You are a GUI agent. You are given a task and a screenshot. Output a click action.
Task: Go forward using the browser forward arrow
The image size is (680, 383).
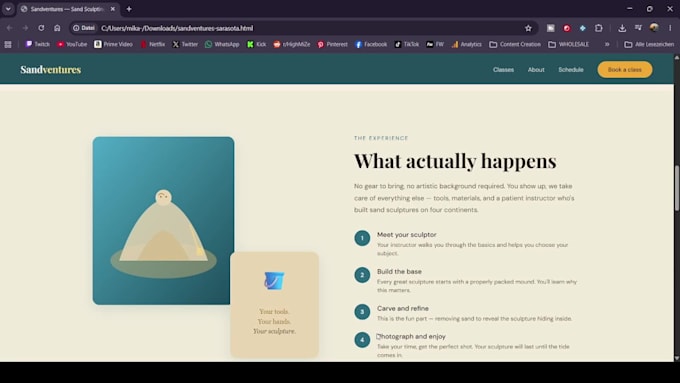(x=25, y=28)
